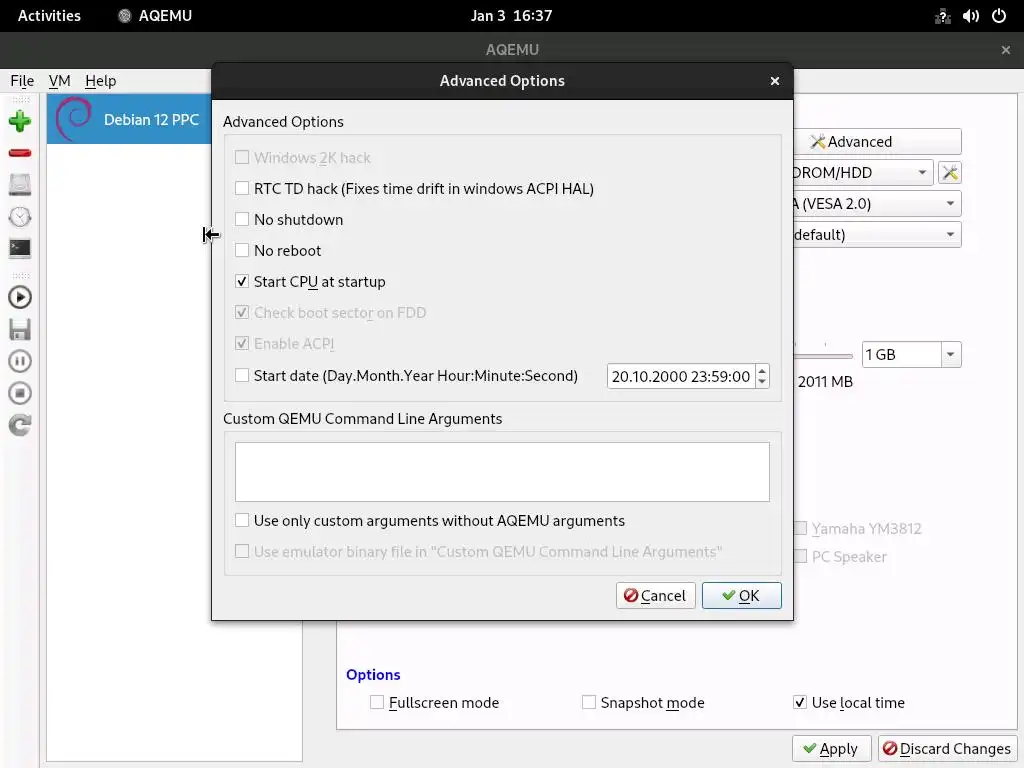Image resolution: width=1024 pixels, height=768 pixels.
Task: Click the custom QEMU arguments text box
Action: point(502,472)
